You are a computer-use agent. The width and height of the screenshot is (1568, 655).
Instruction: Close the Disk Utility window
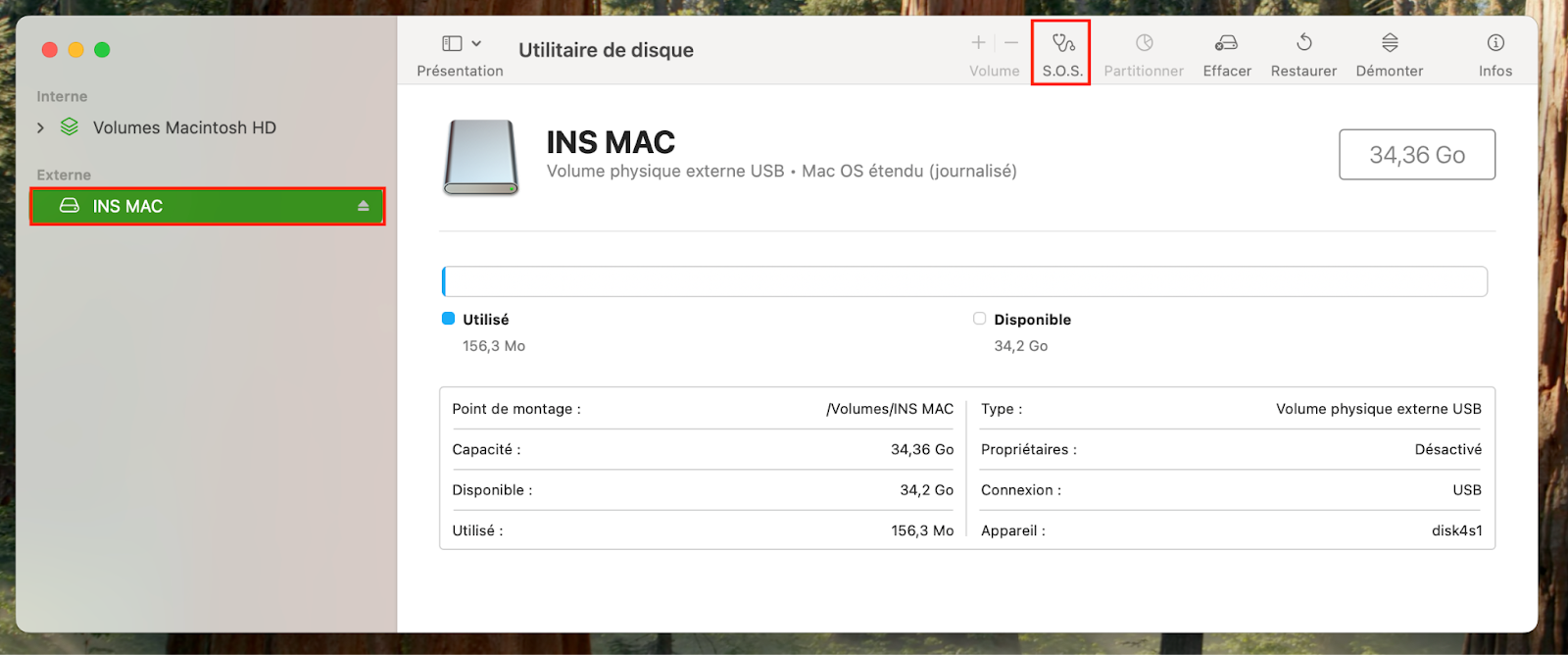50,50
